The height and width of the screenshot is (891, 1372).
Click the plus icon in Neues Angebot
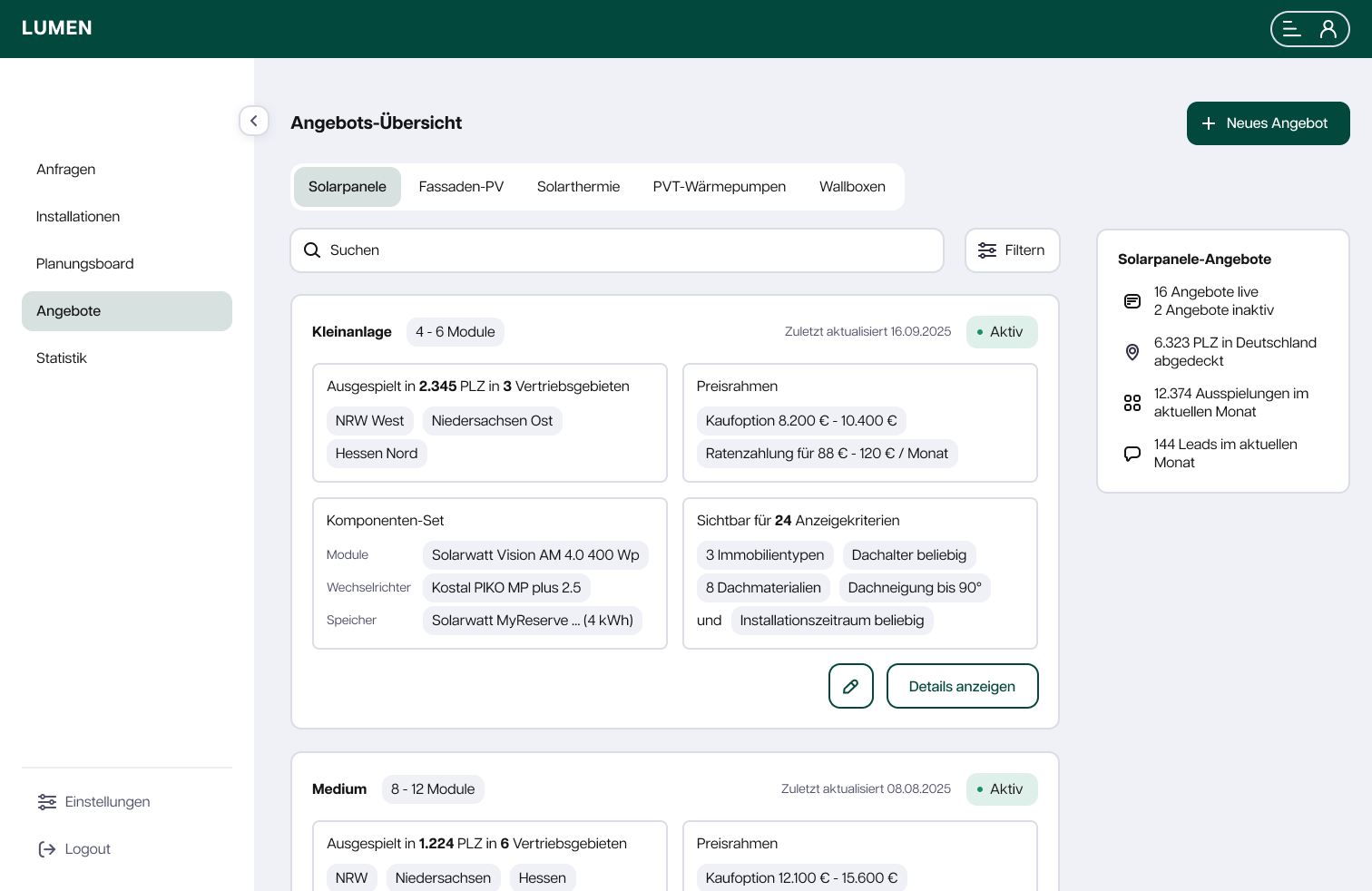1209,123
